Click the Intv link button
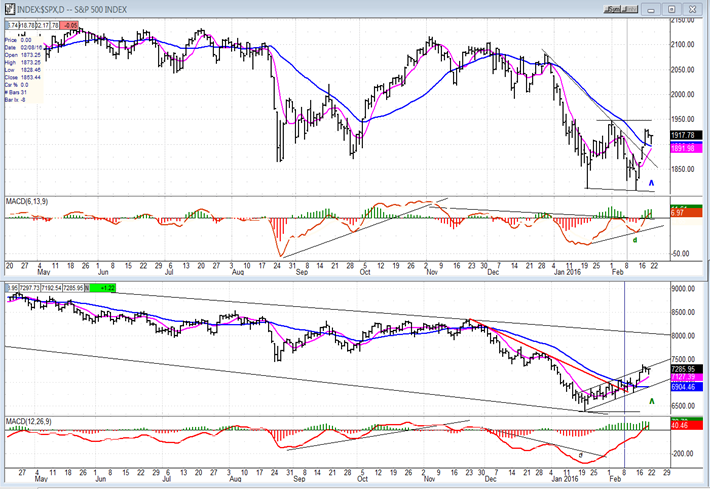The height and width of the screenshot is (489, 710). click(630, 9)
